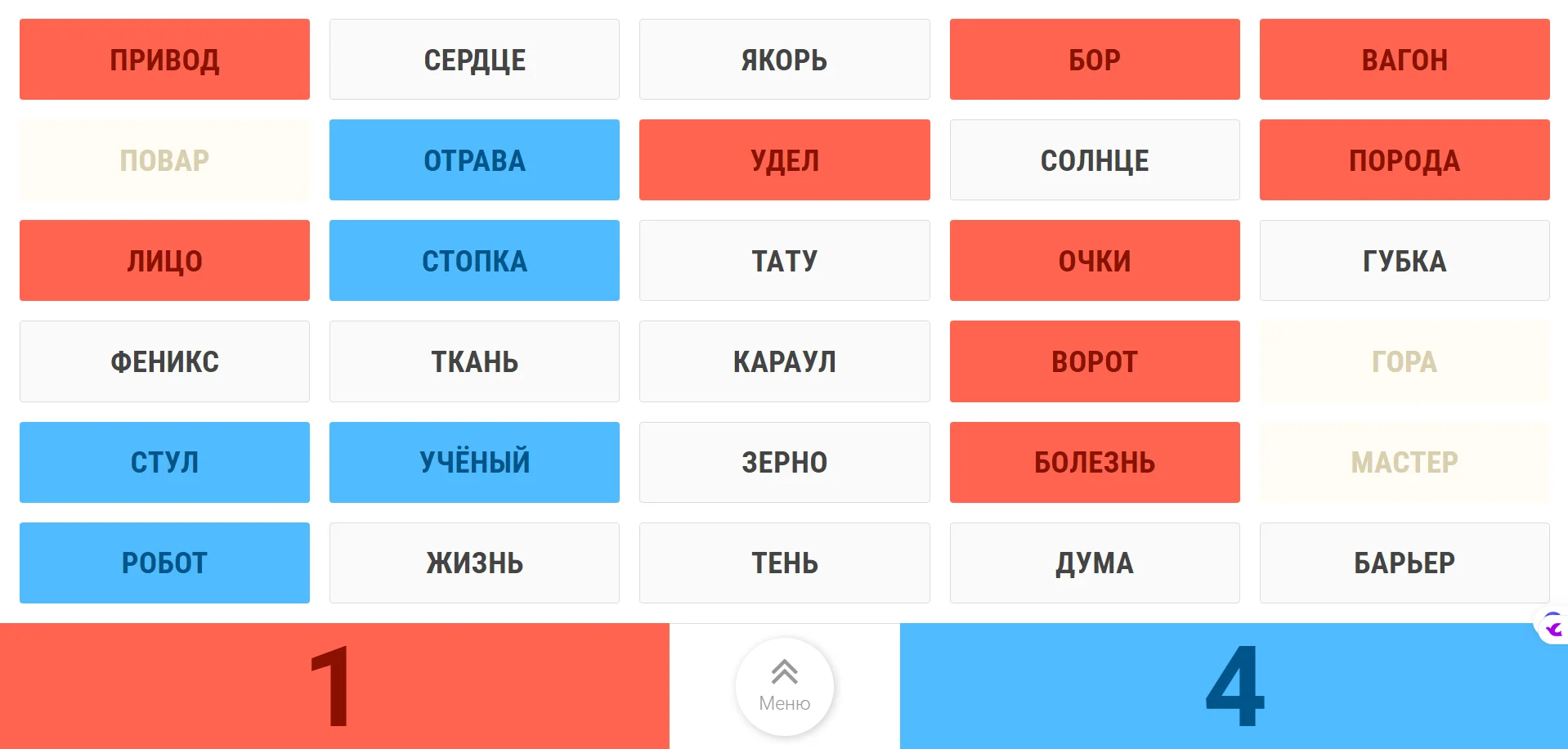Click the revealed red card ПРИВОД
1568x749 pixels.
click(x=164, y=60)
